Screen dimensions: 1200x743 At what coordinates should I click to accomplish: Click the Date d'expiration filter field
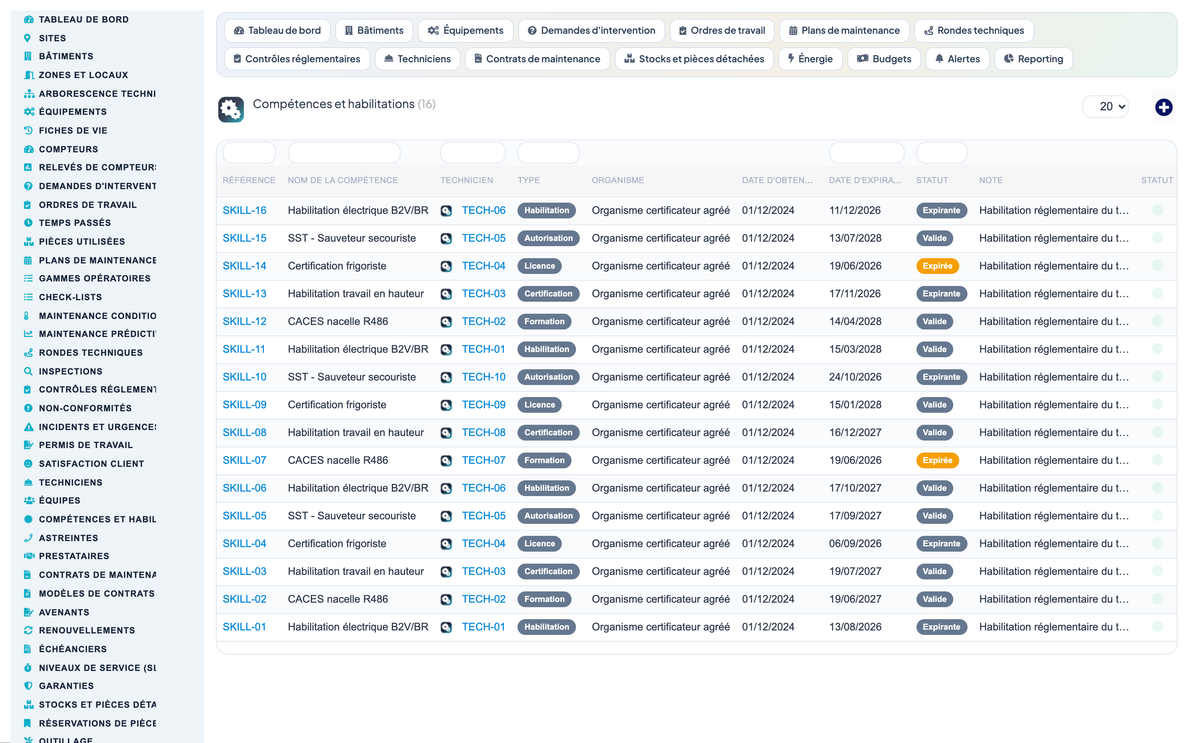tap(867, 153)
